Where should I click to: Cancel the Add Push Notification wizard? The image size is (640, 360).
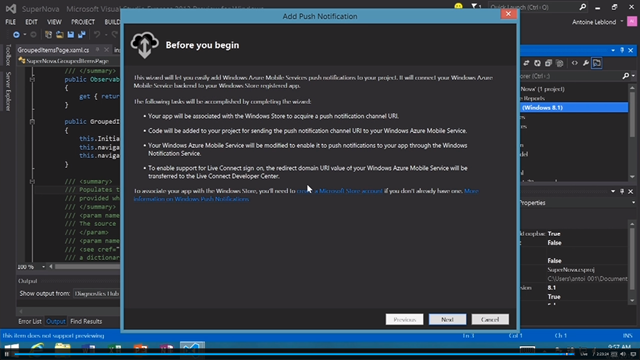point(490,319)
